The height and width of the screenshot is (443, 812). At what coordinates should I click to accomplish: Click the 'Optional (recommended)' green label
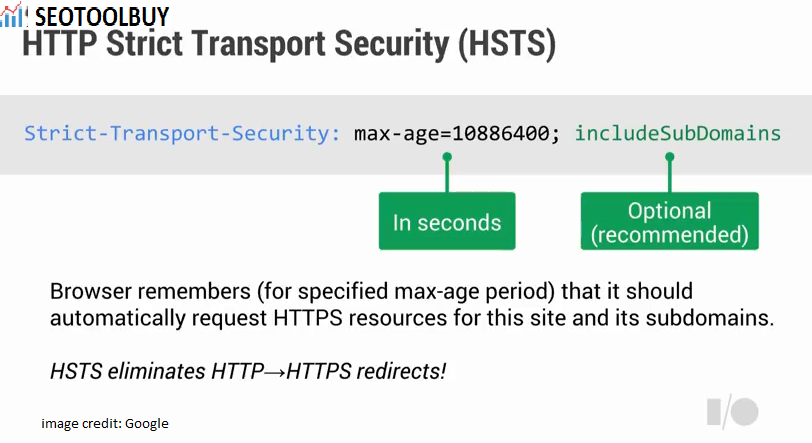670,221
